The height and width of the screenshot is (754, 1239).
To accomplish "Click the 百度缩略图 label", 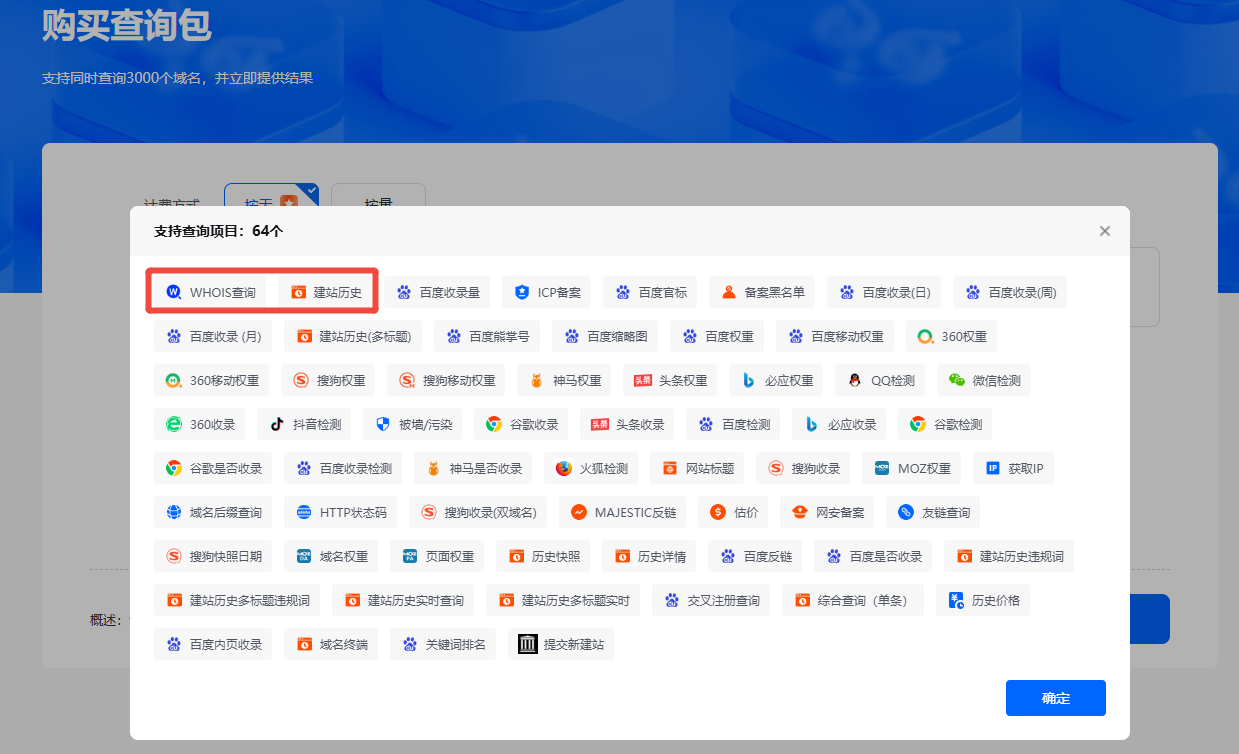I will click(x=617, y=337).
